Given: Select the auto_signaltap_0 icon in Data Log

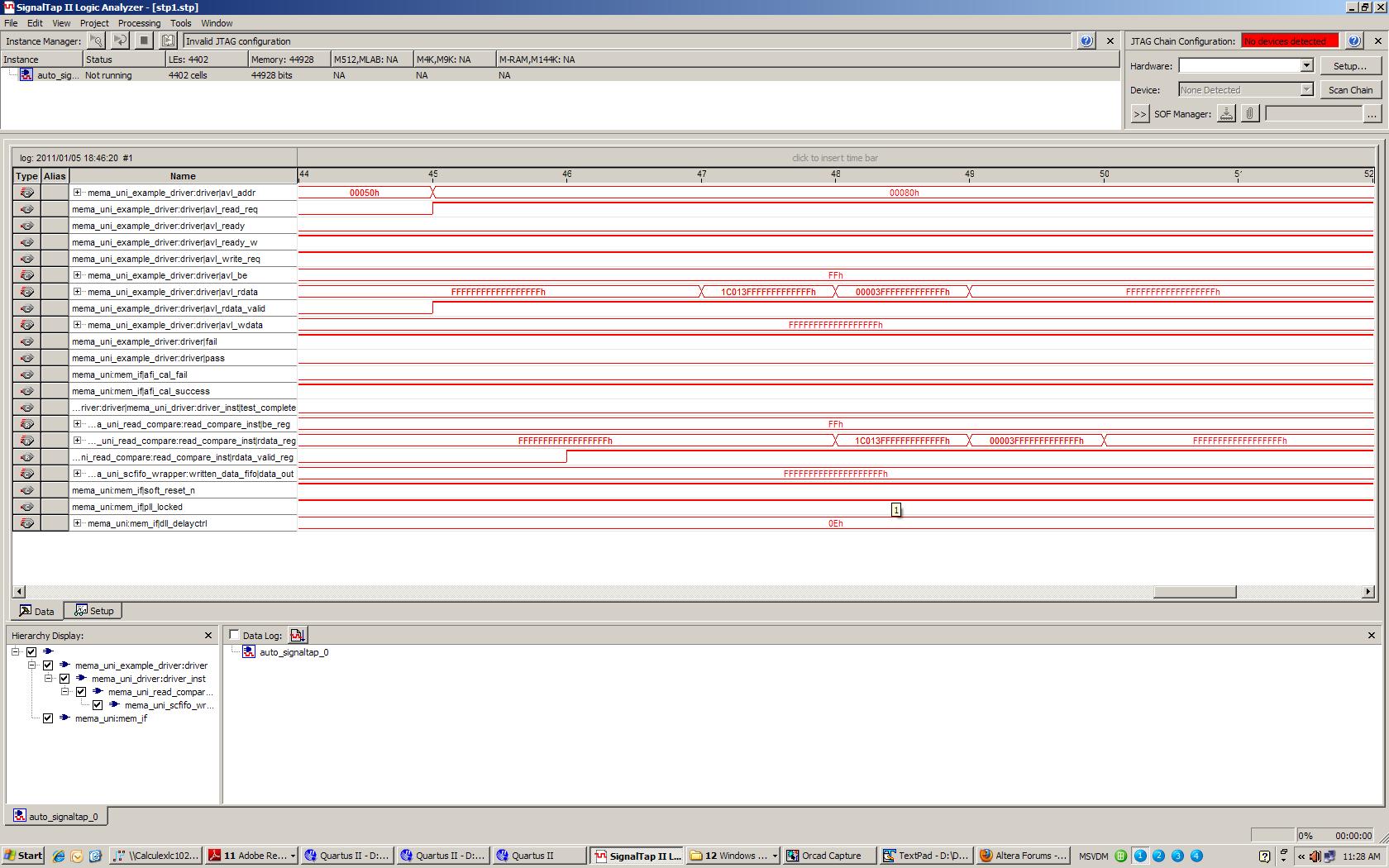Looking at the screenshot, I should tap(249, 652).
